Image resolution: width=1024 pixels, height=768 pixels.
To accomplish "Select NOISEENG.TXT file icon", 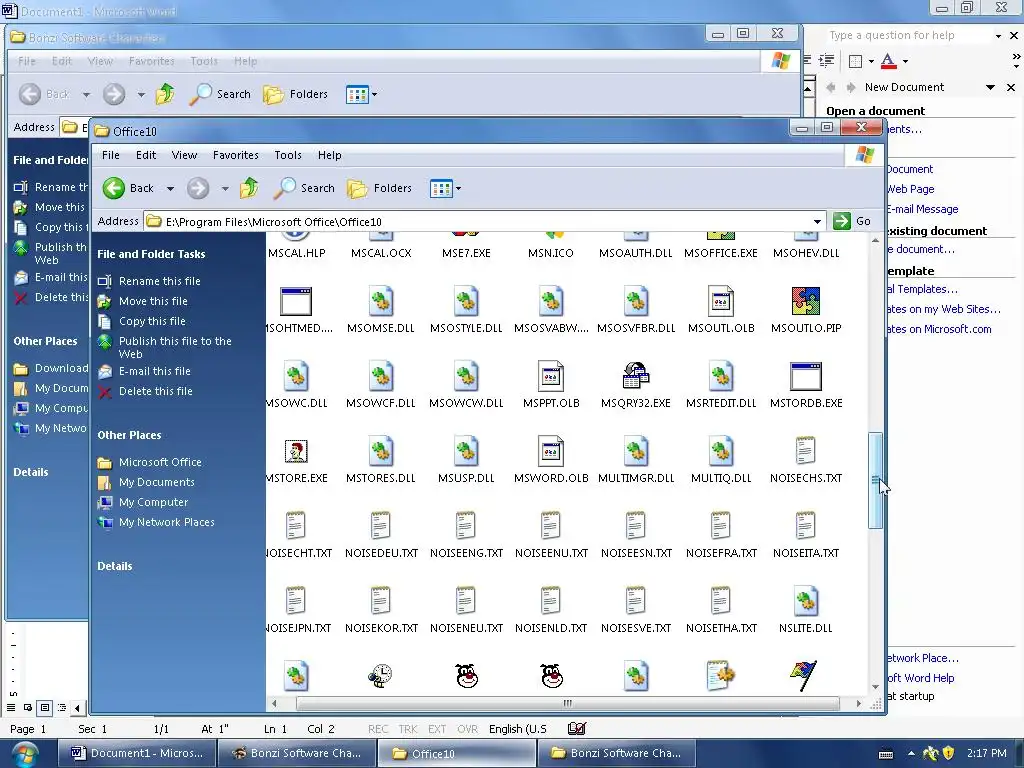I will tap(466, 526).
